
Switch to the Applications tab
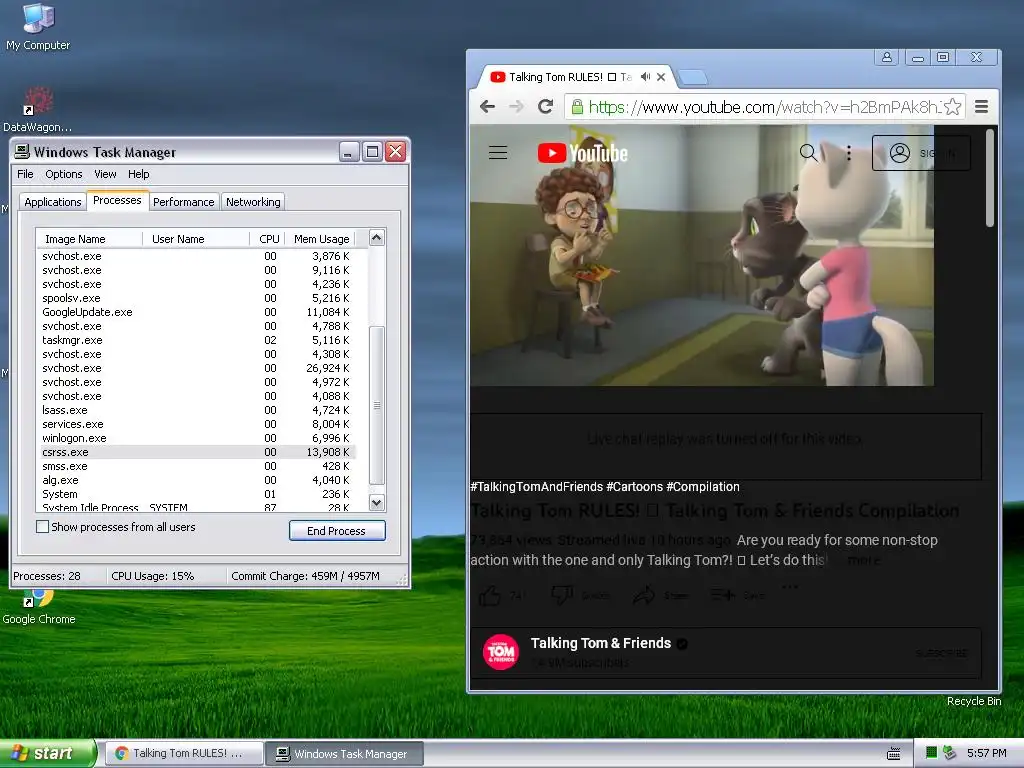52,202
